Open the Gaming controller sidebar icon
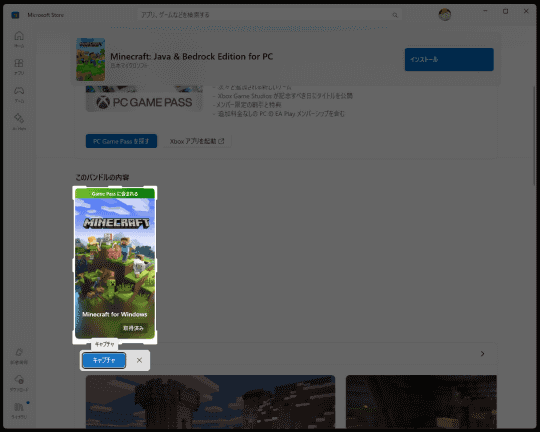This screenshot has height=432, width=540. (x=19, y=94)
